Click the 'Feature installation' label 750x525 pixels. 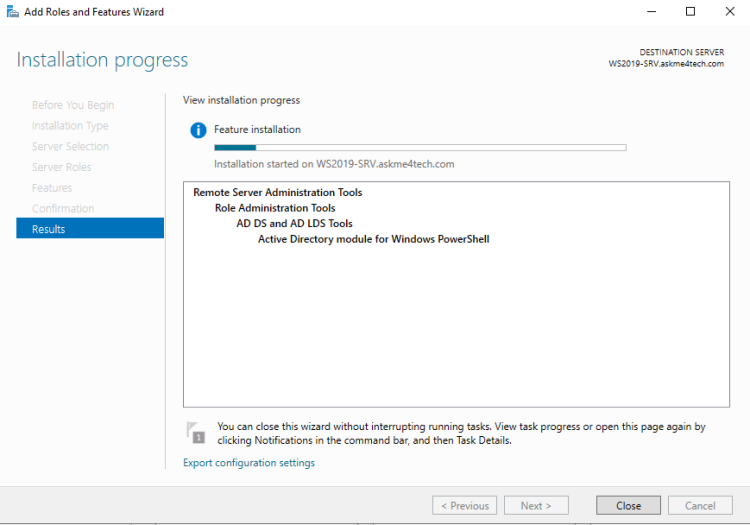257,130
